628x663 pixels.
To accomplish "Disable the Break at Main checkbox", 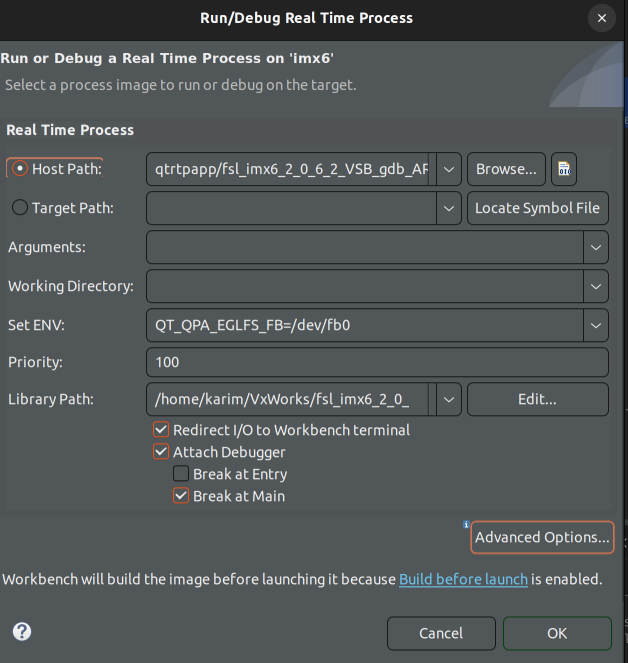I will pos(181,496).
